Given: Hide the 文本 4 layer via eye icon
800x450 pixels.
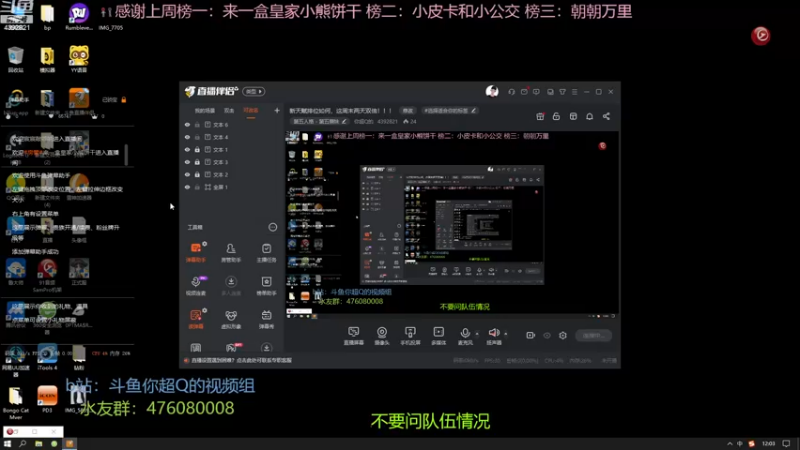Looking at the screenshot, I should pyautogui.click(x=187, y=137).
